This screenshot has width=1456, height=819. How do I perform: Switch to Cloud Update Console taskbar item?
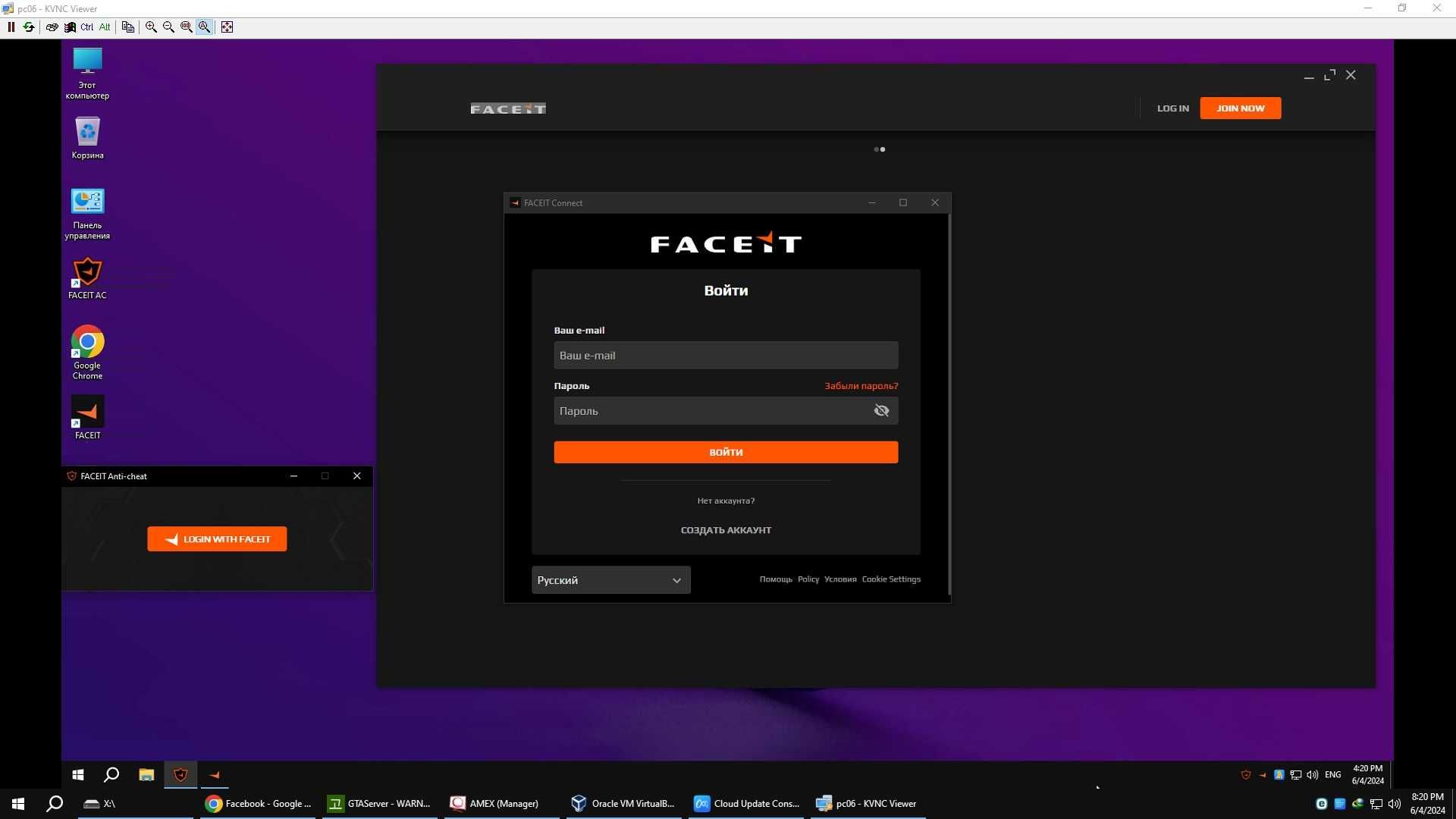[746, 803]
